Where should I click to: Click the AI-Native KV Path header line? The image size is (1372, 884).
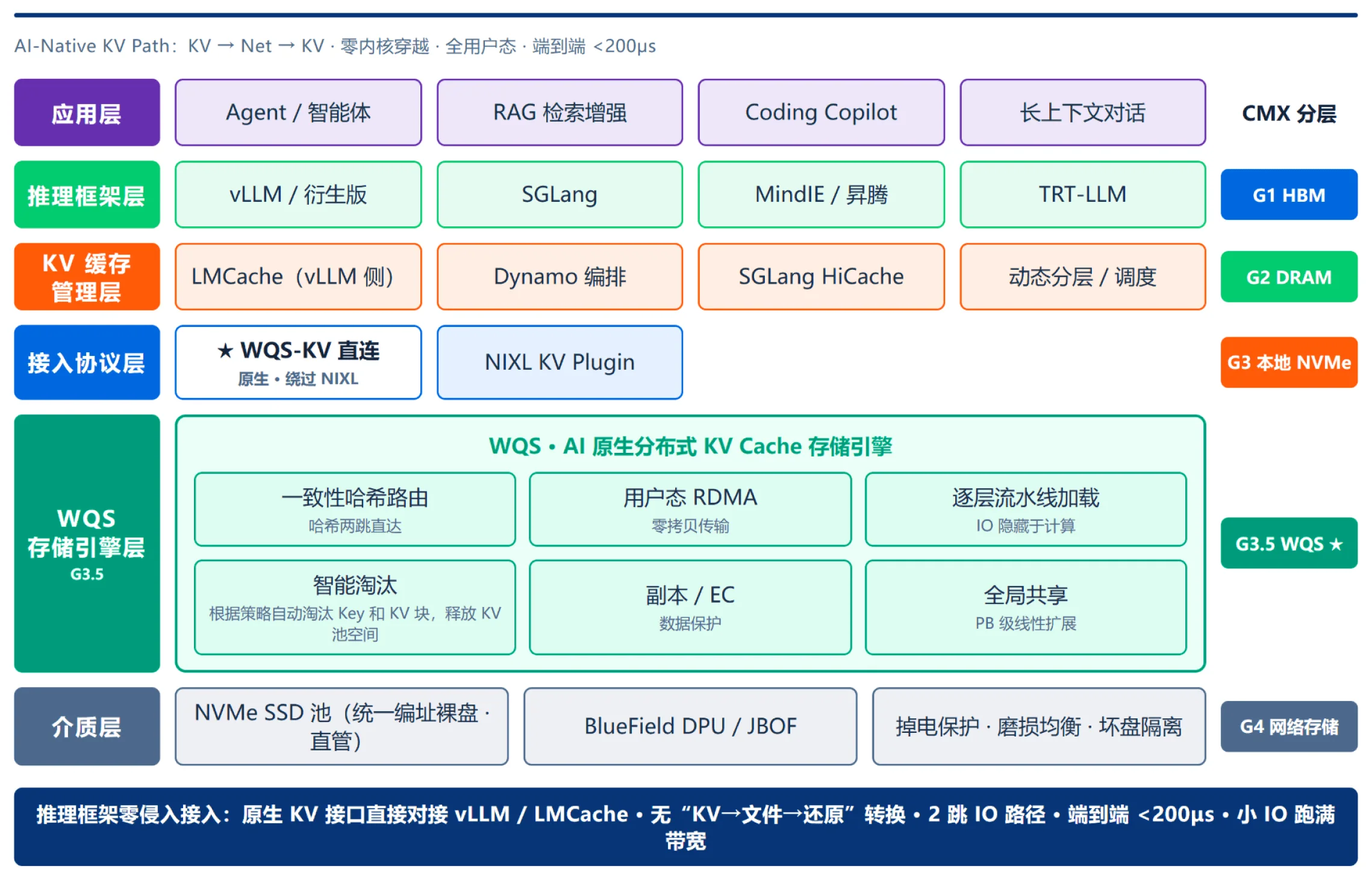(x=335, y=46)
